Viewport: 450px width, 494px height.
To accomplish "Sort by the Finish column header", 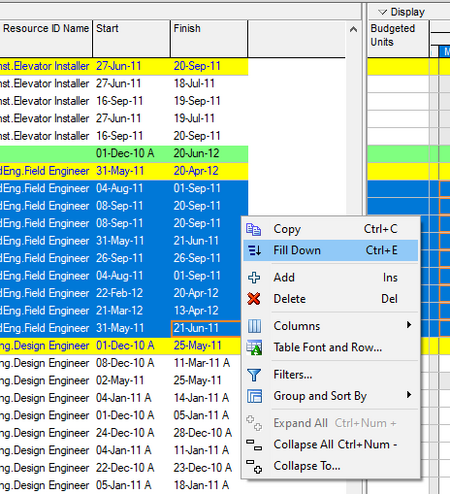I will pos(209,38).
